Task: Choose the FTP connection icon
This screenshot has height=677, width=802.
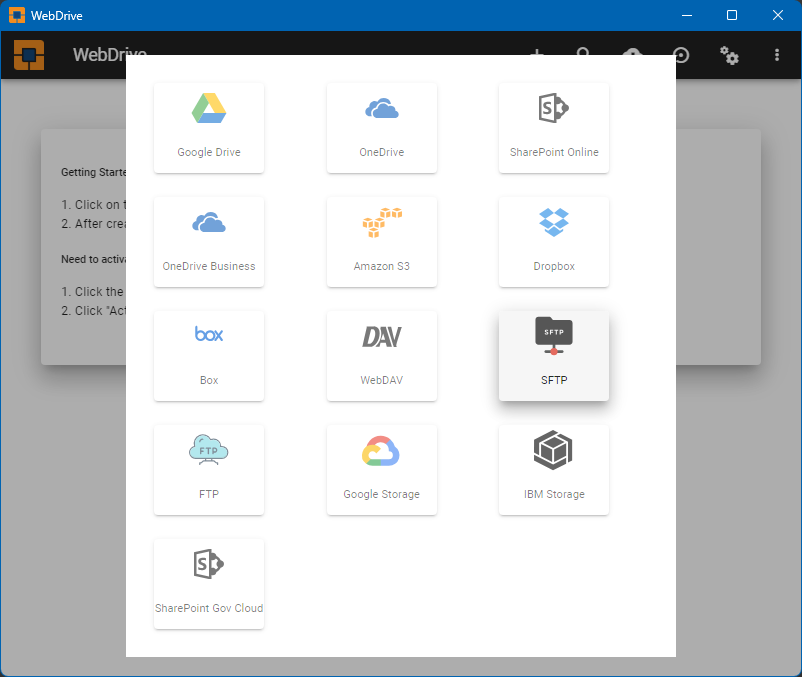Action: coord(209,469)
